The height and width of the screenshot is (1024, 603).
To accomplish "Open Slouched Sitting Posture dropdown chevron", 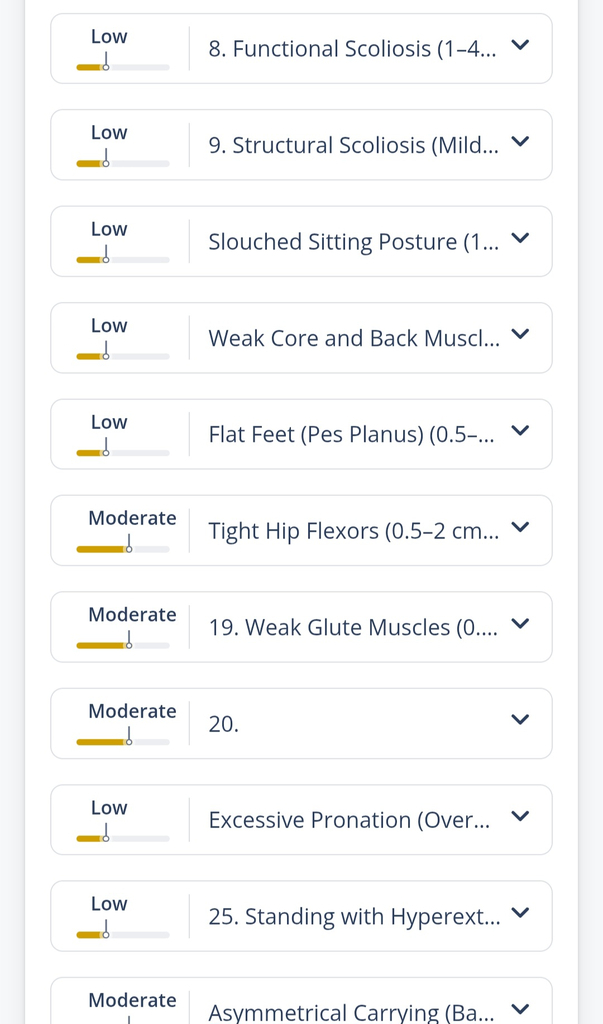I will (519, 239).
